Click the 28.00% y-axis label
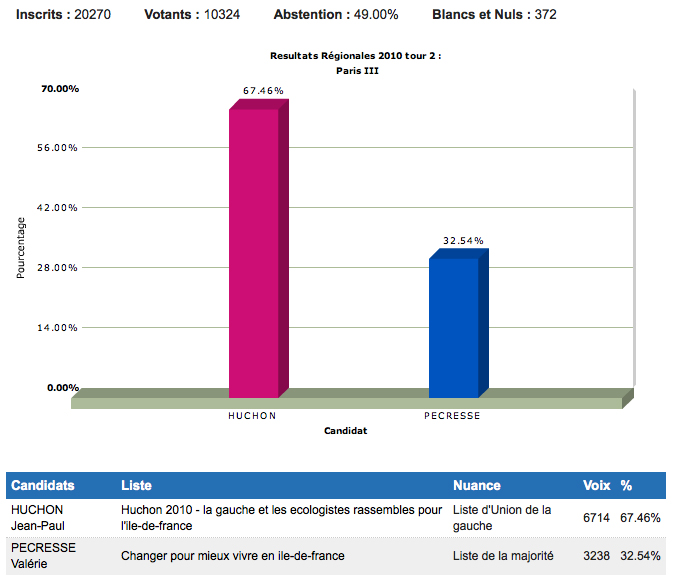Image resolution: width=676 pixels, height=587 pixels. (x=57, y=268)
